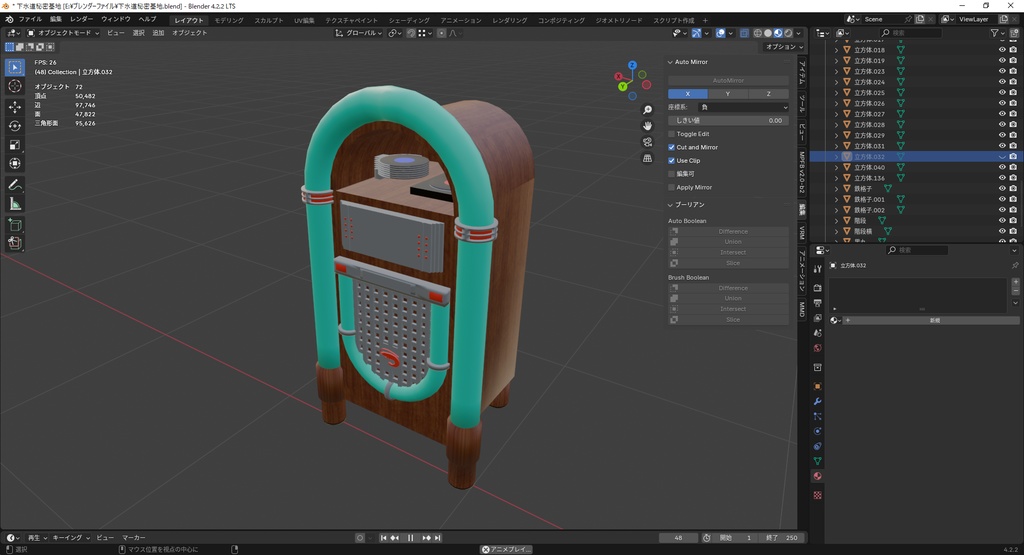This screenshot has width=1024, height=555.
Task: Enable the Apply Mirror checkbox
Action: point(671,187)
